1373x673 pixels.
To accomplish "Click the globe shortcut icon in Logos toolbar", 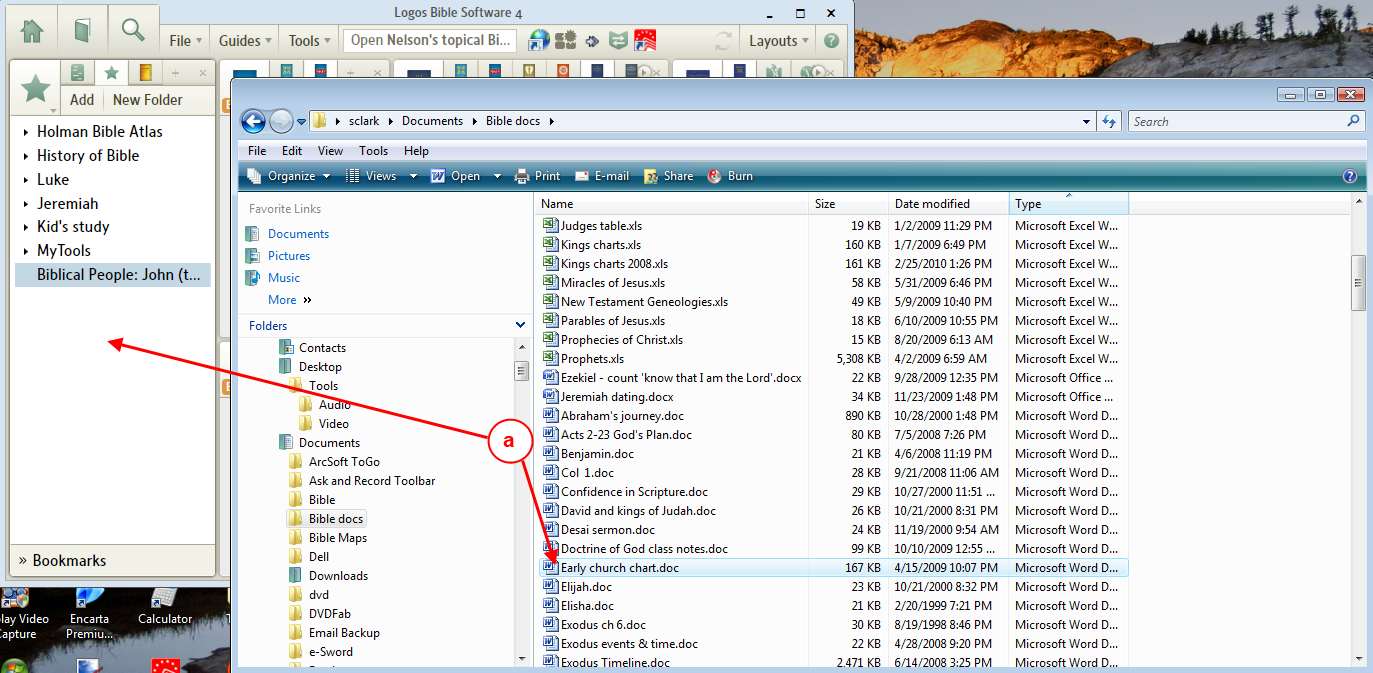I will (539, 41).
